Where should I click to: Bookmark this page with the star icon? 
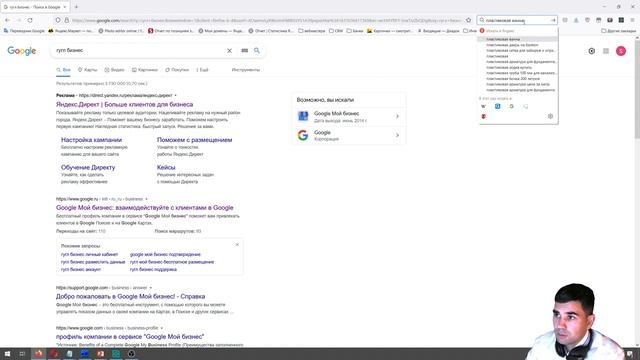[x=469, y=20]
